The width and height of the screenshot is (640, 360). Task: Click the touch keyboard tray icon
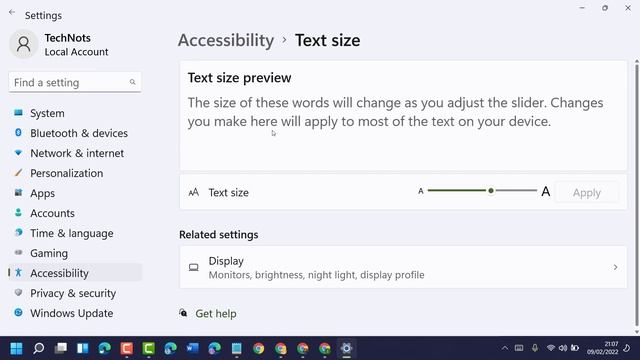pos(519,348)
